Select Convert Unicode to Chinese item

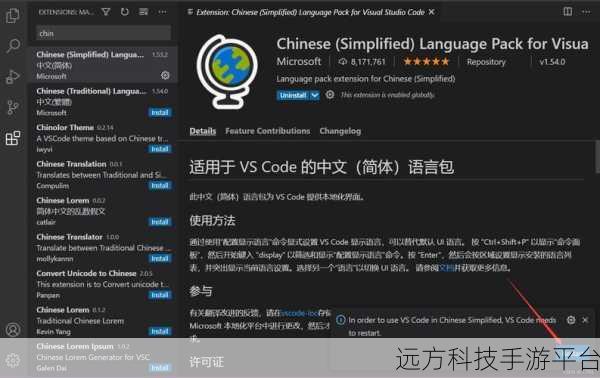pyautogui.click(x=103, y=284)
